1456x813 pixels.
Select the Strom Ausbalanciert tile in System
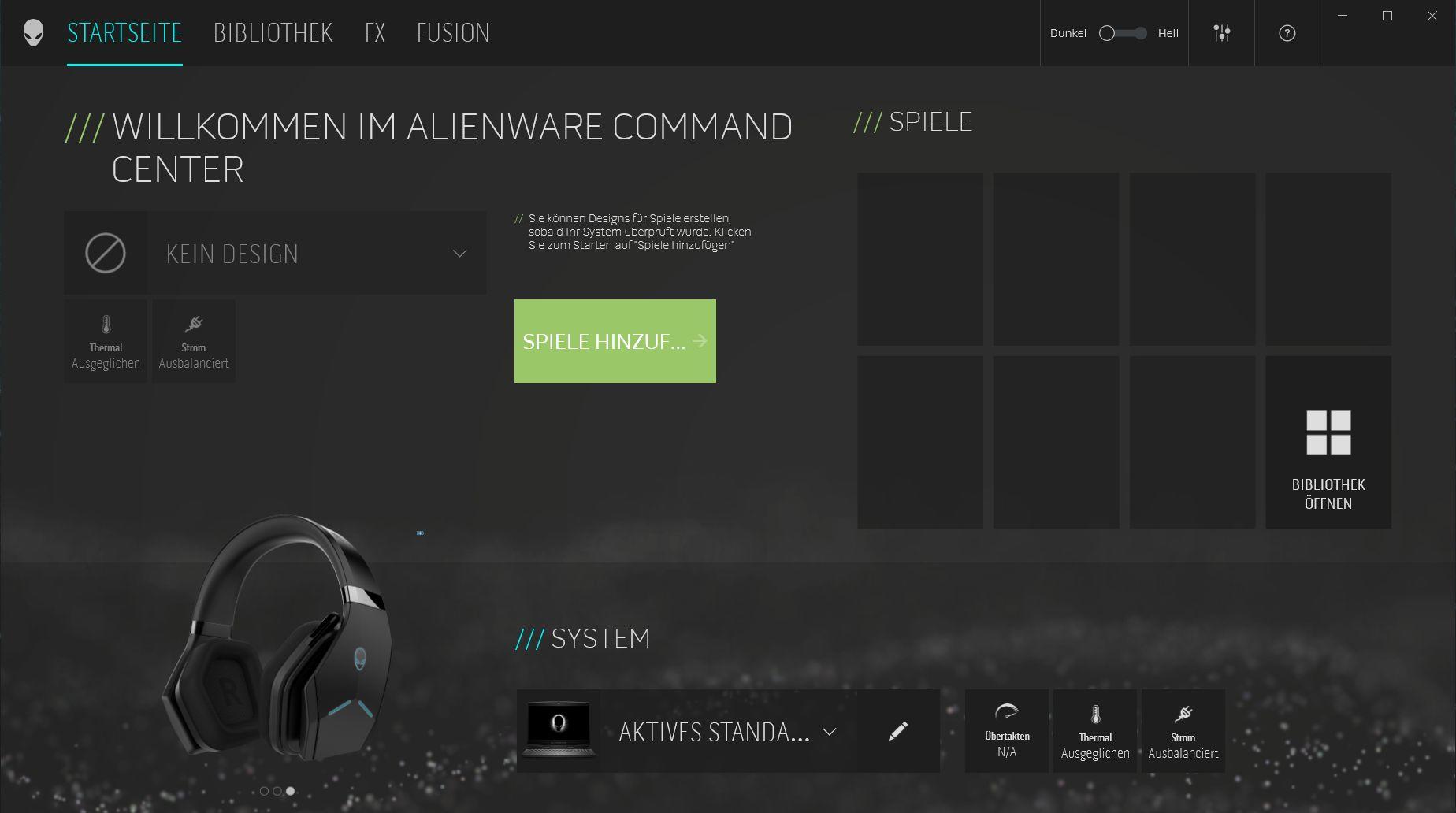tap(1183, 731)
